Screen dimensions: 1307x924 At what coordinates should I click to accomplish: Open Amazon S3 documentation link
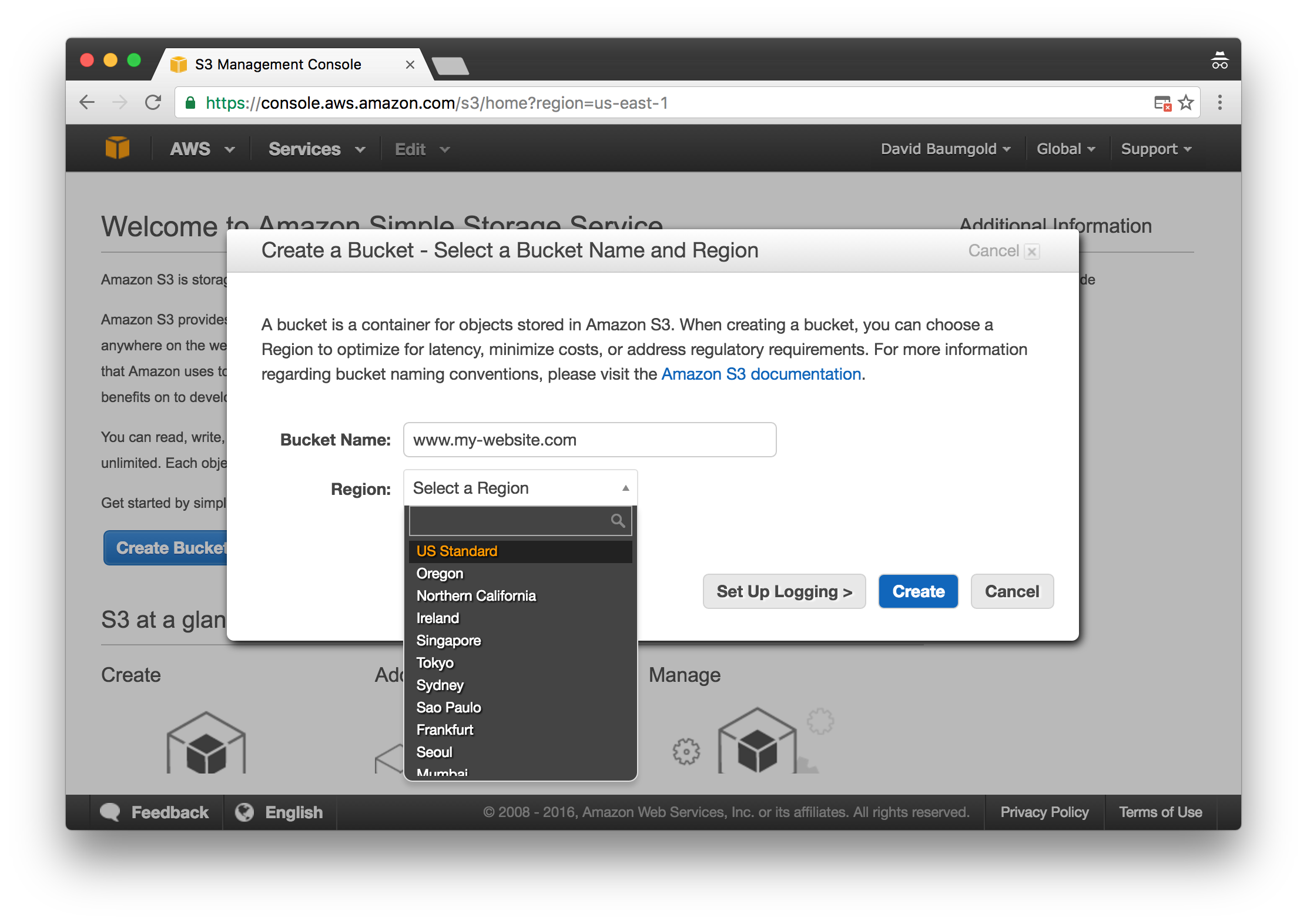coord(761,374)
